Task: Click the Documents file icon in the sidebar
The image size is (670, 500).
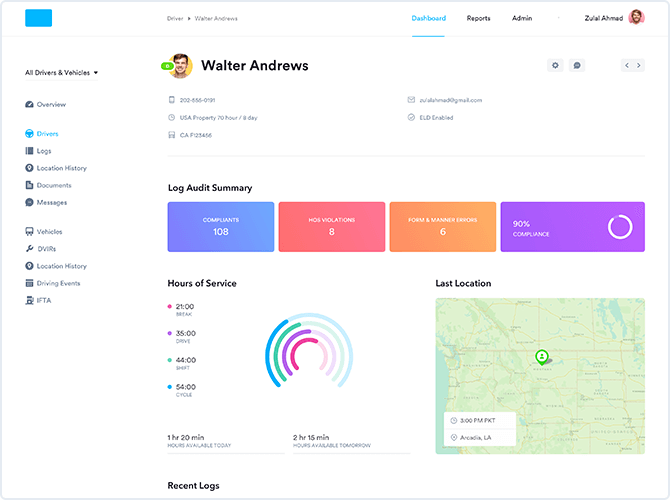Action: [29, 185]
